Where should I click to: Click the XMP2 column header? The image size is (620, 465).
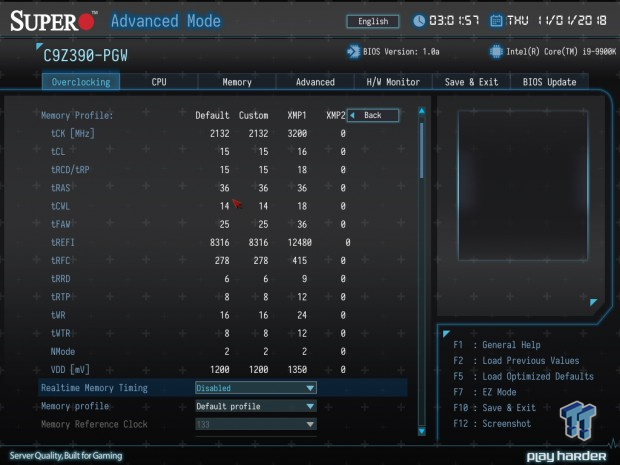336,115
